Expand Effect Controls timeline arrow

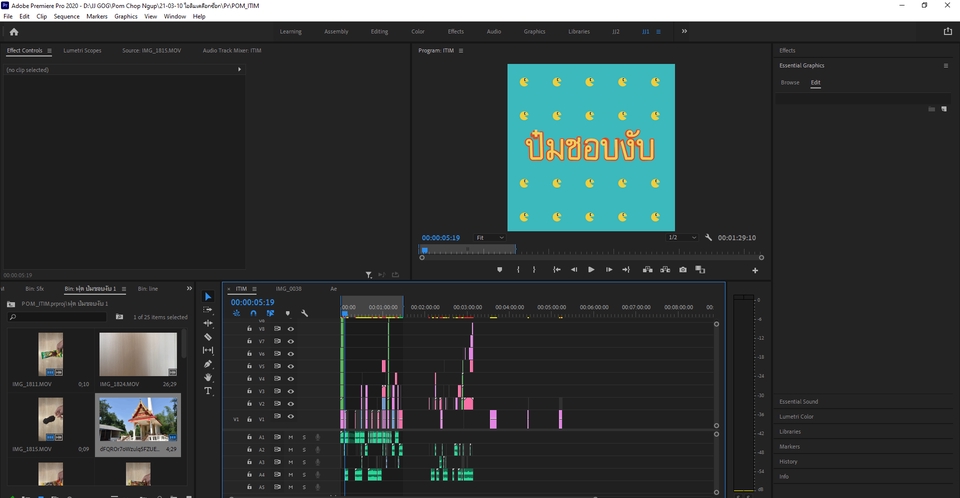(x=239, y=70)
